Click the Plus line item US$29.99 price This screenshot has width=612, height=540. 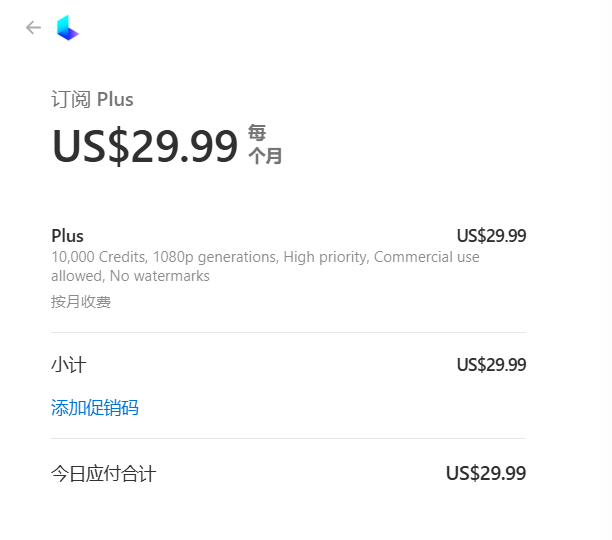click(491, 236)
